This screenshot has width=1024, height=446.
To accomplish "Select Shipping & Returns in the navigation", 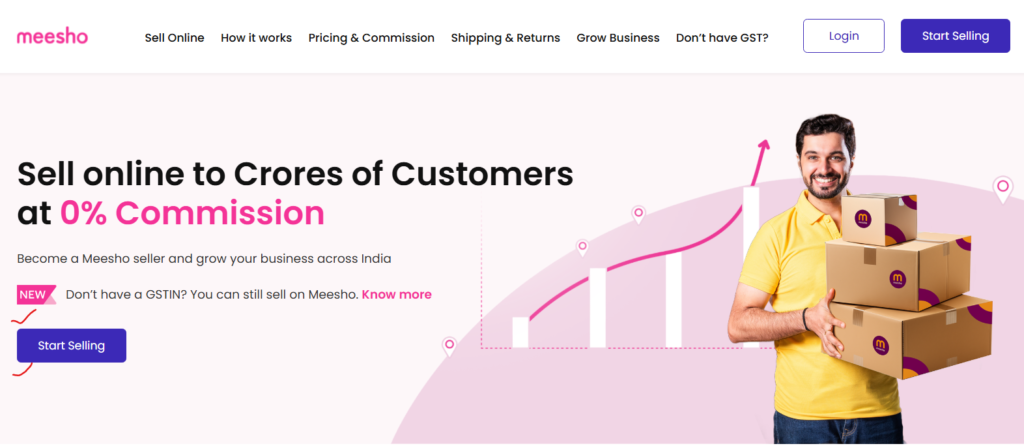I will [505, 38].
